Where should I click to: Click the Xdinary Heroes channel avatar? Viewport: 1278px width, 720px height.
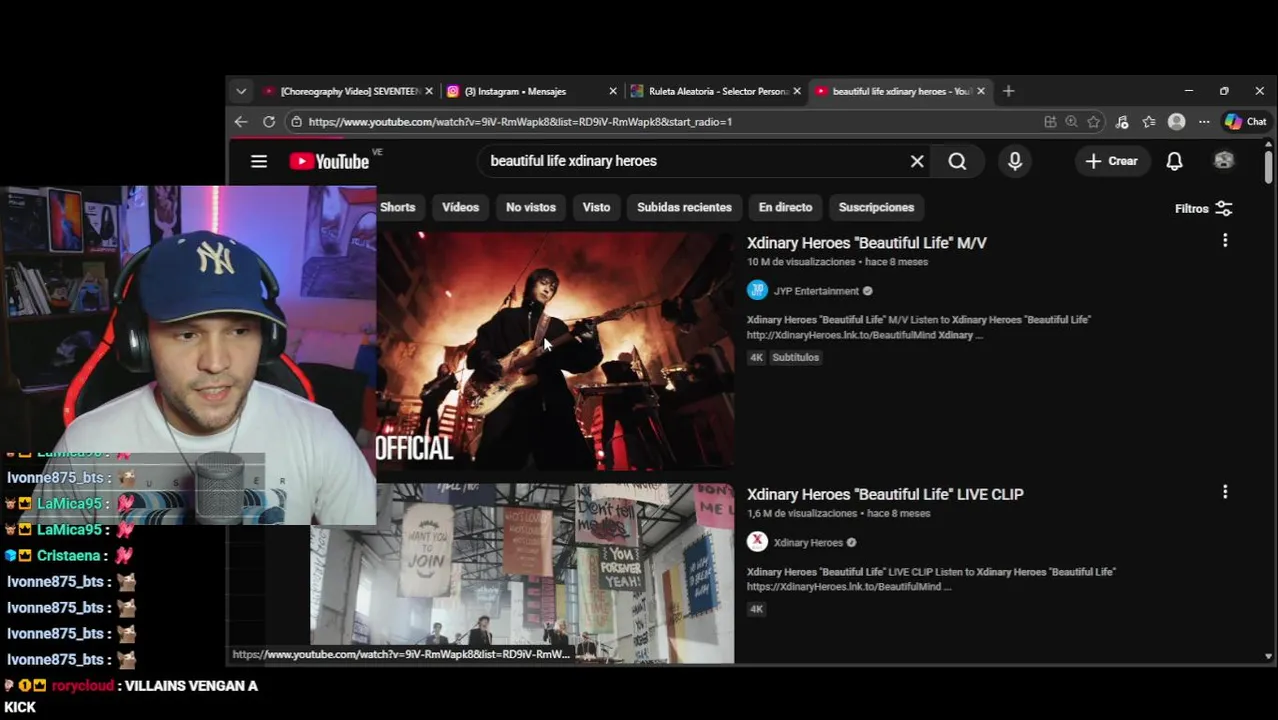(x=757, y=542)
